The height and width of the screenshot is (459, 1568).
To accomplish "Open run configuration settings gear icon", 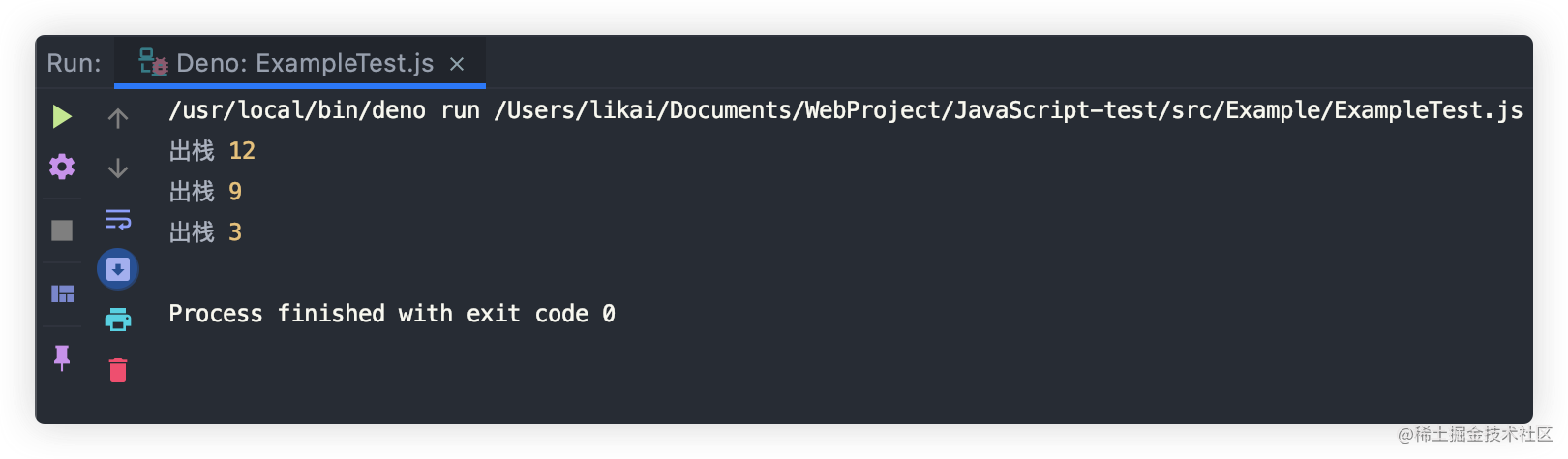I will 62,168.
